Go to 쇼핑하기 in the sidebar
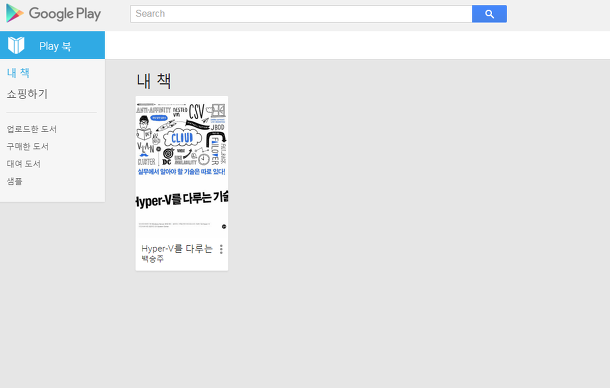Screen dimensions: 610x388 point(27,94)
